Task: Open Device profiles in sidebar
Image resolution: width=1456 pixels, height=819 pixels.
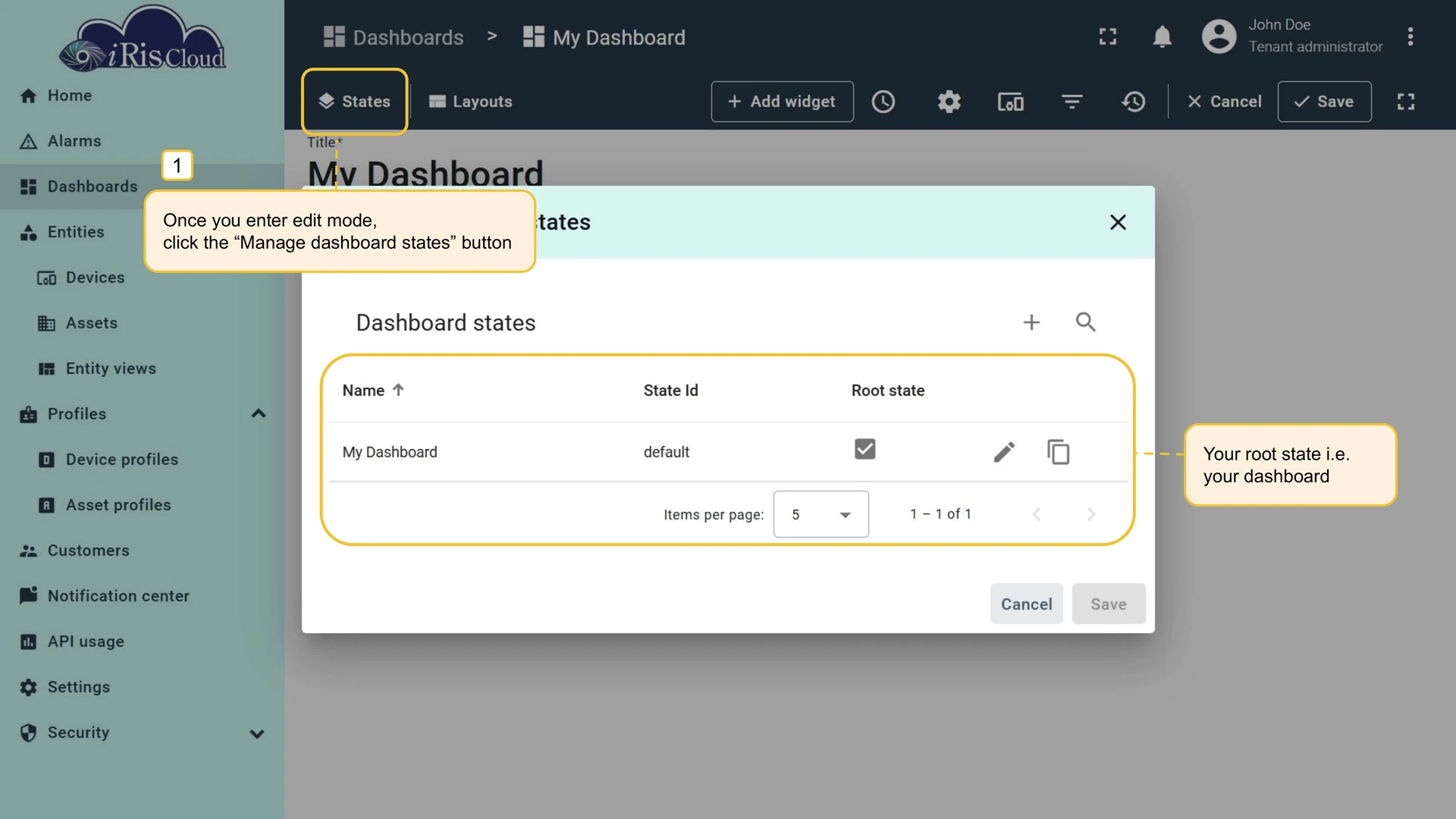Action: pos(142,460)
